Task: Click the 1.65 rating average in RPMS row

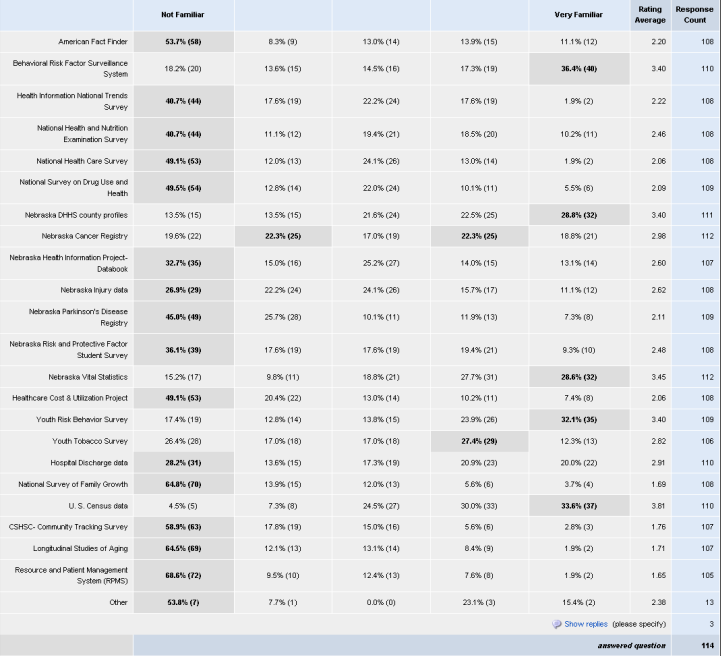Action: pyautogui.click(x=658, y=576)
